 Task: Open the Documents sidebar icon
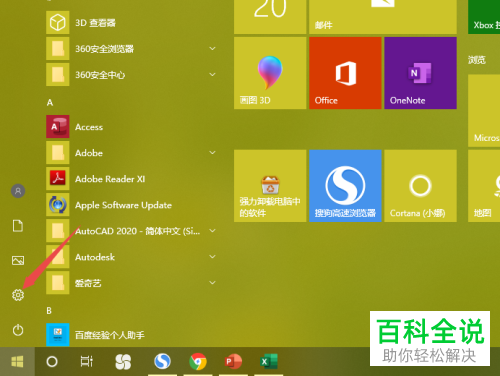(18, 226)
